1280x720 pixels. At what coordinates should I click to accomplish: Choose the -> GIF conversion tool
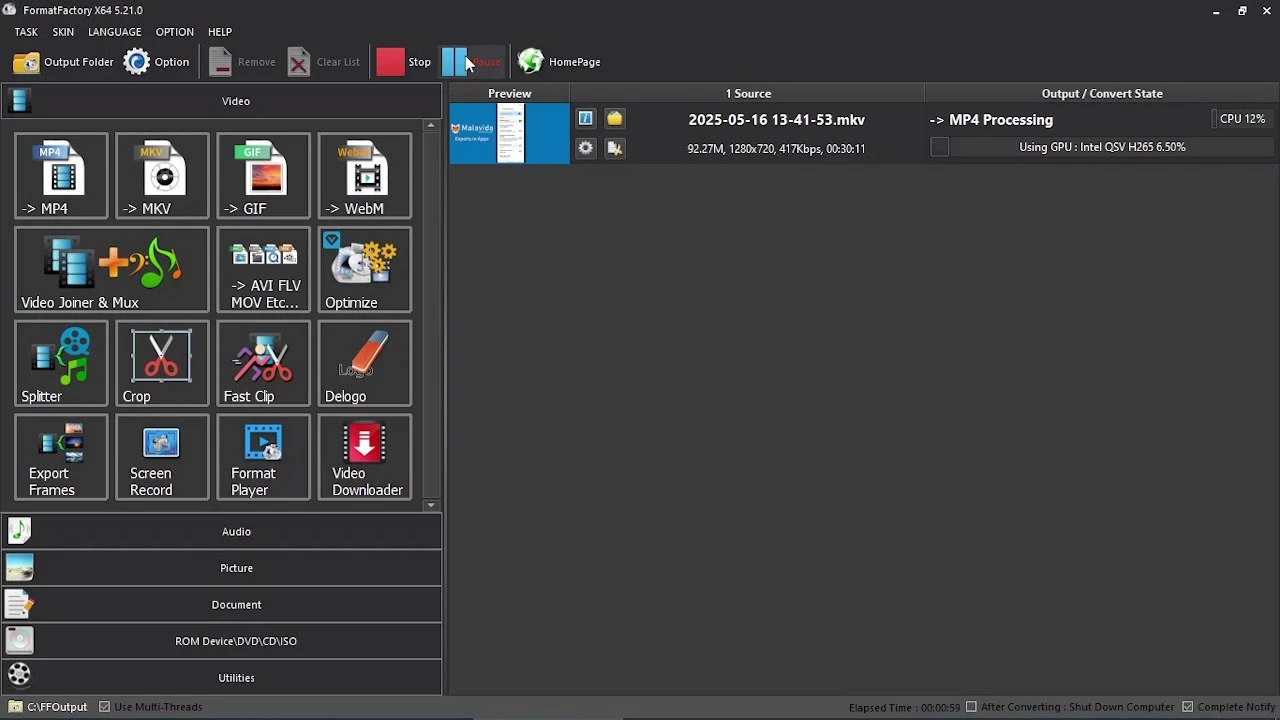(x=263, y=175)
